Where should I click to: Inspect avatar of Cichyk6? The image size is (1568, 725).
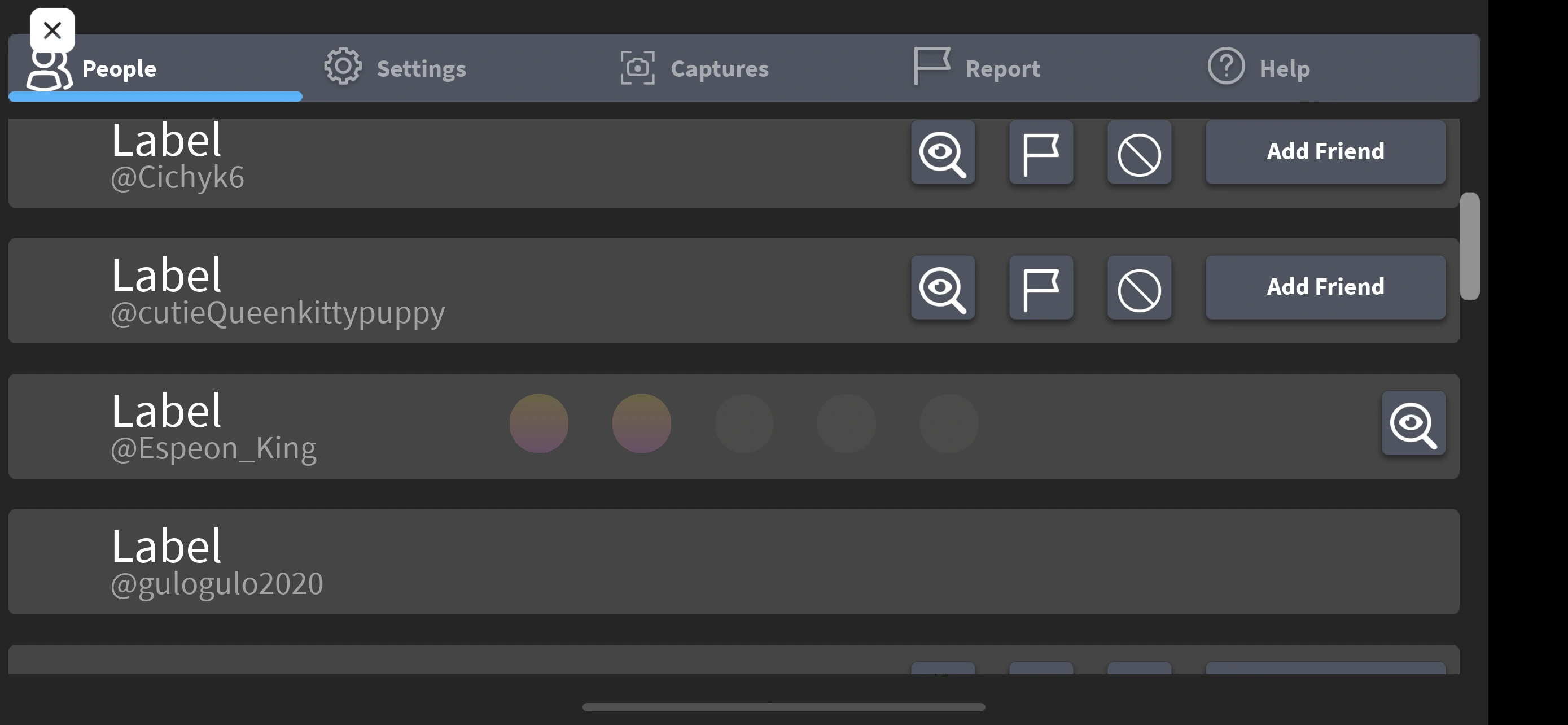pyautogui.click(x=943, y=152)
